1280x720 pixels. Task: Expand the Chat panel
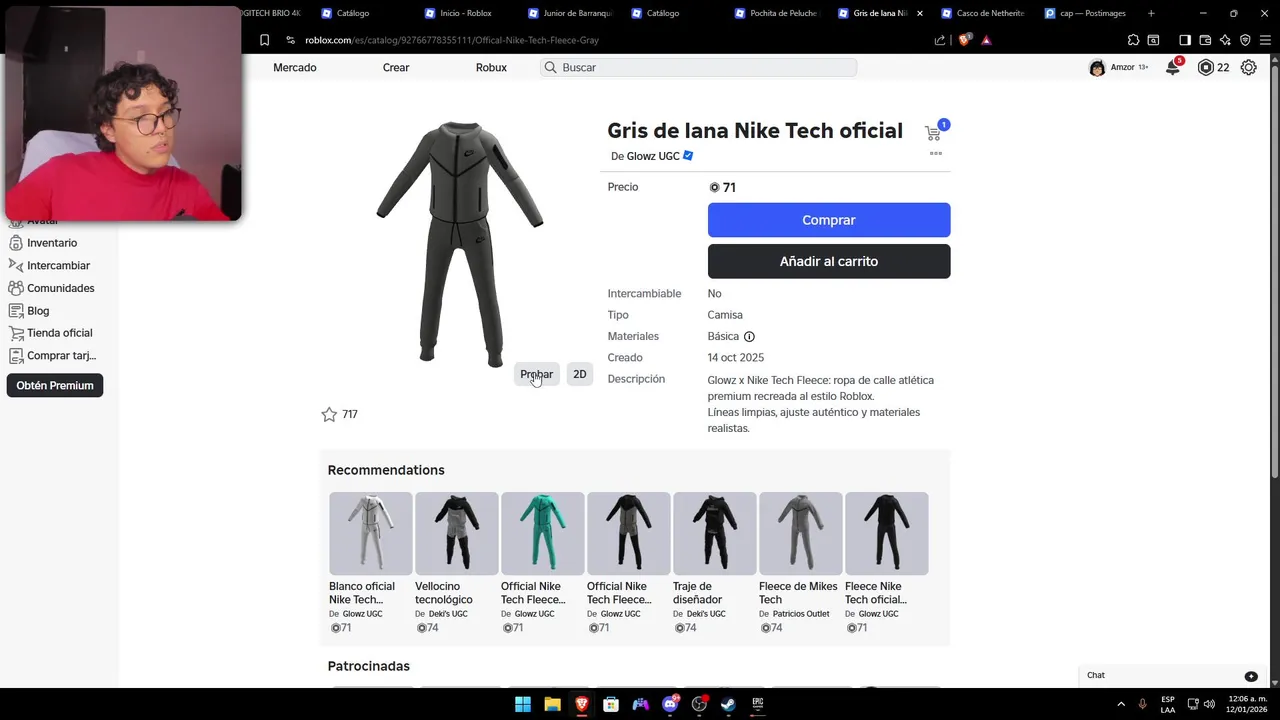pyautogui.click(x=1174, y=676)
